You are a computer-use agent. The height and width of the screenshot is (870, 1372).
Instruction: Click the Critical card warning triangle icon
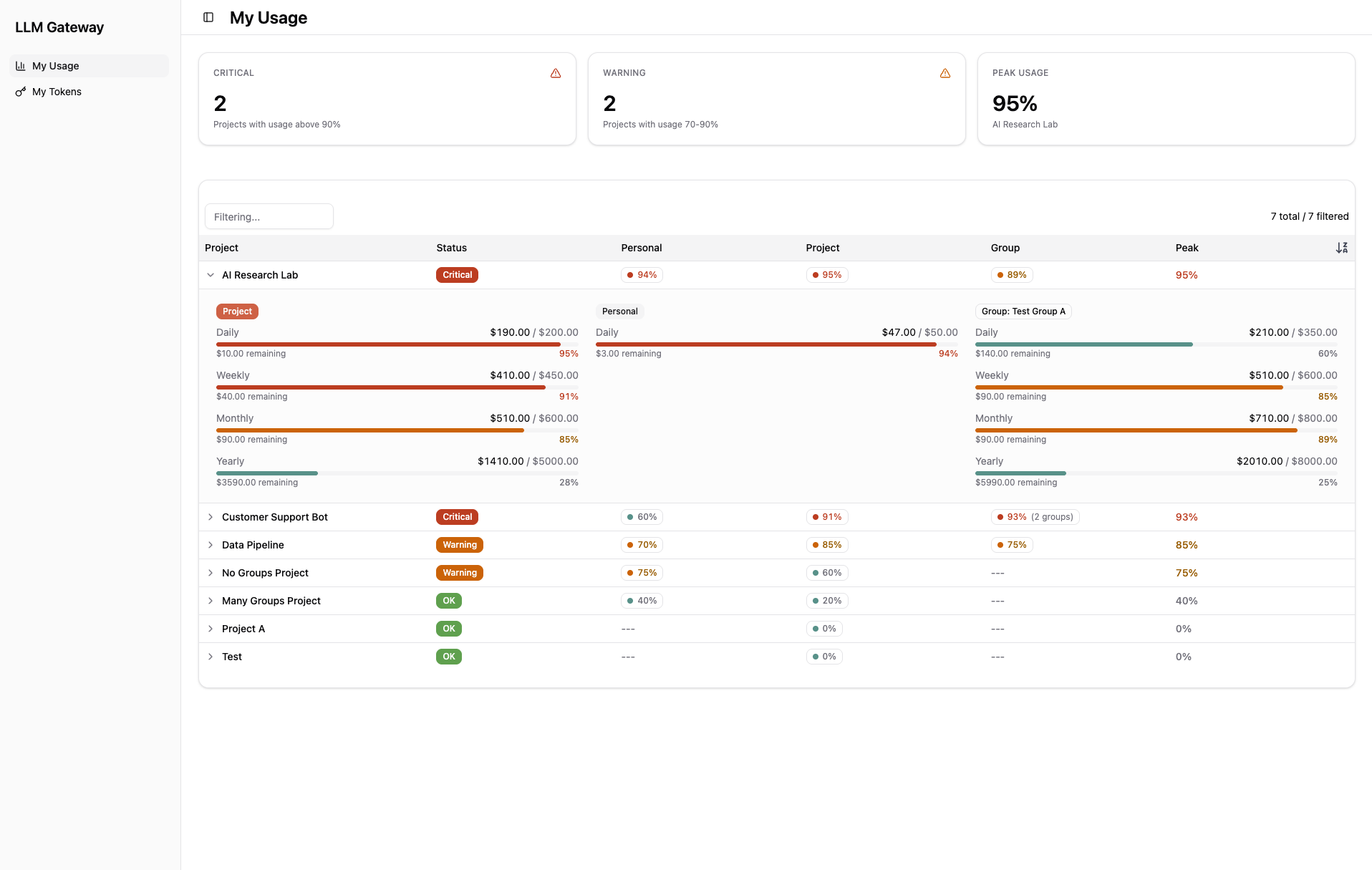pyautogui.click(x=556, y=73)
